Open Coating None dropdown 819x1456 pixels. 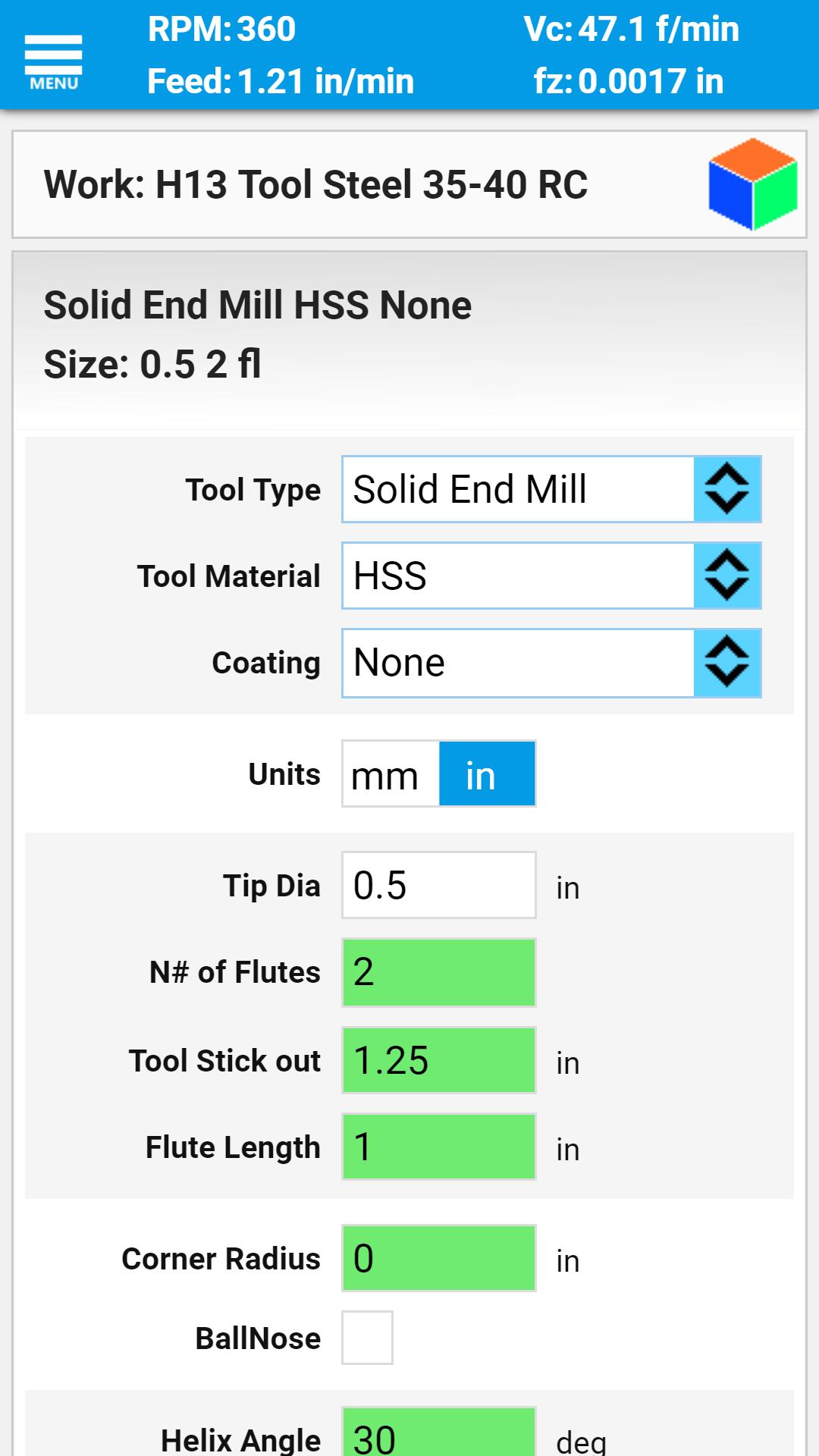point(518,662)
